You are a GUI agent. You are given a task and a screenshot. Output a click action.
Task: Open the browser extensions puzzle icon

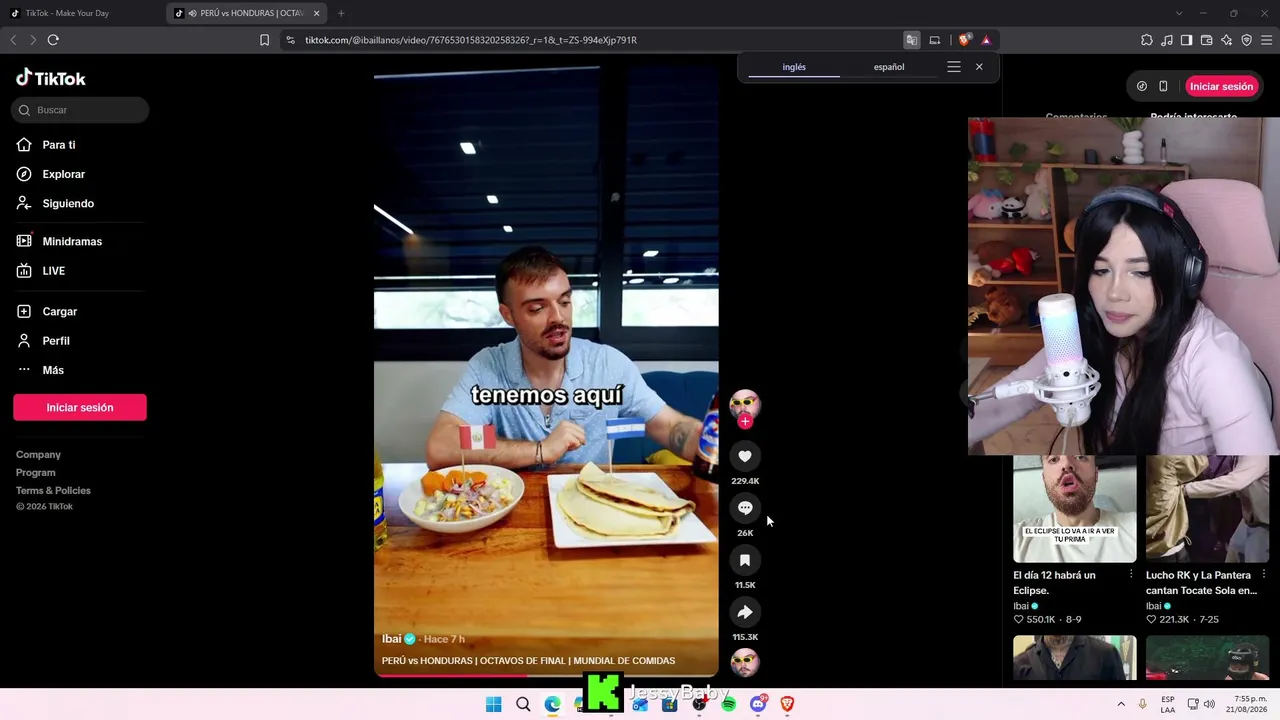pos(1147,40)
